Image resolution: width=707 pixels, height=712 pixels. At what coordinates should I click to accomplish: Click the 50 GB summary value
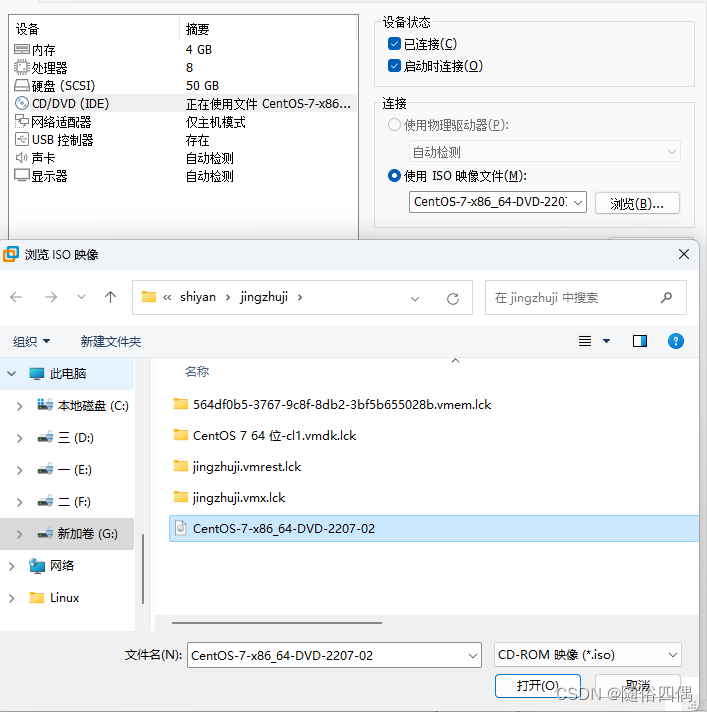coord(202,85)
